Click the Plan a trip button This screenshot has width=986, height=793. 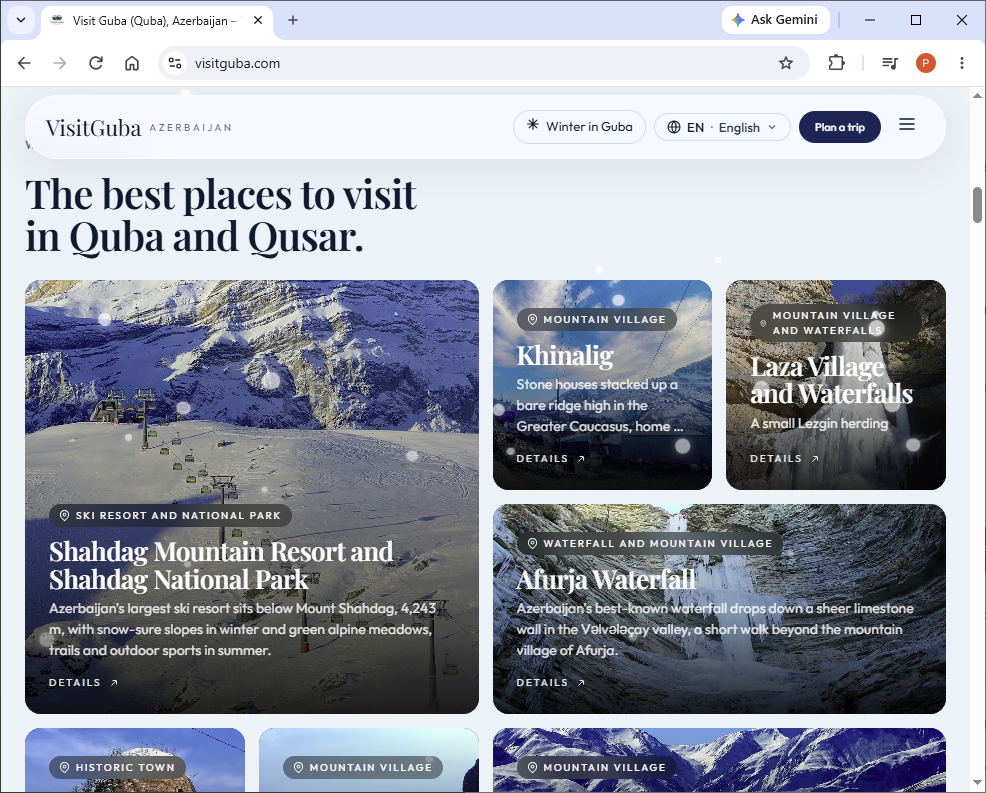click(x=839, y=127)
